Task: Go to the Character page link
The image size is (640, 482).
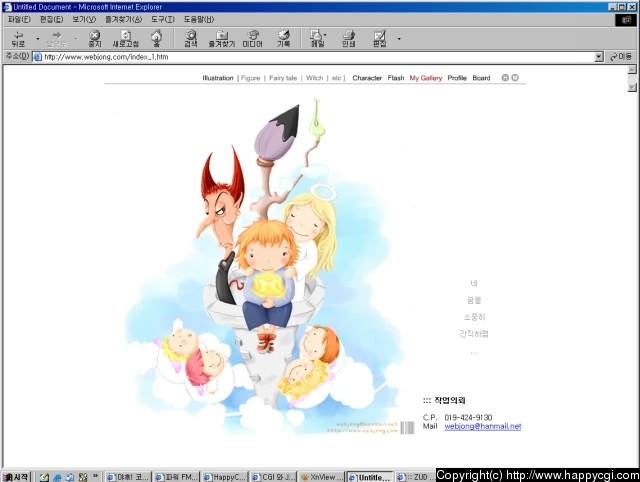Action: coord(367,78)
